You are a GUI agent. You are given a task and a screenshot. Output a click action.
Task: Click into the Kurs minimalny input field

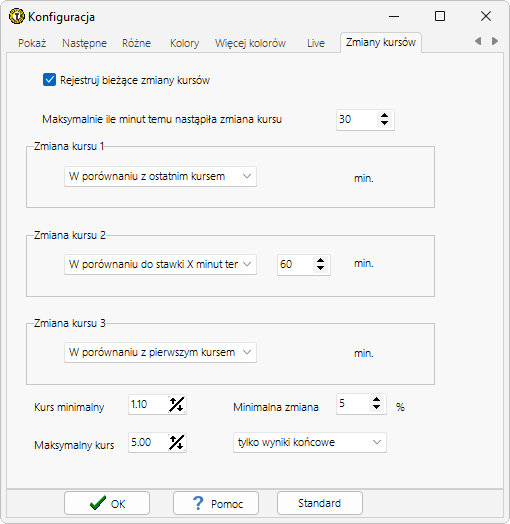[148, 405]
